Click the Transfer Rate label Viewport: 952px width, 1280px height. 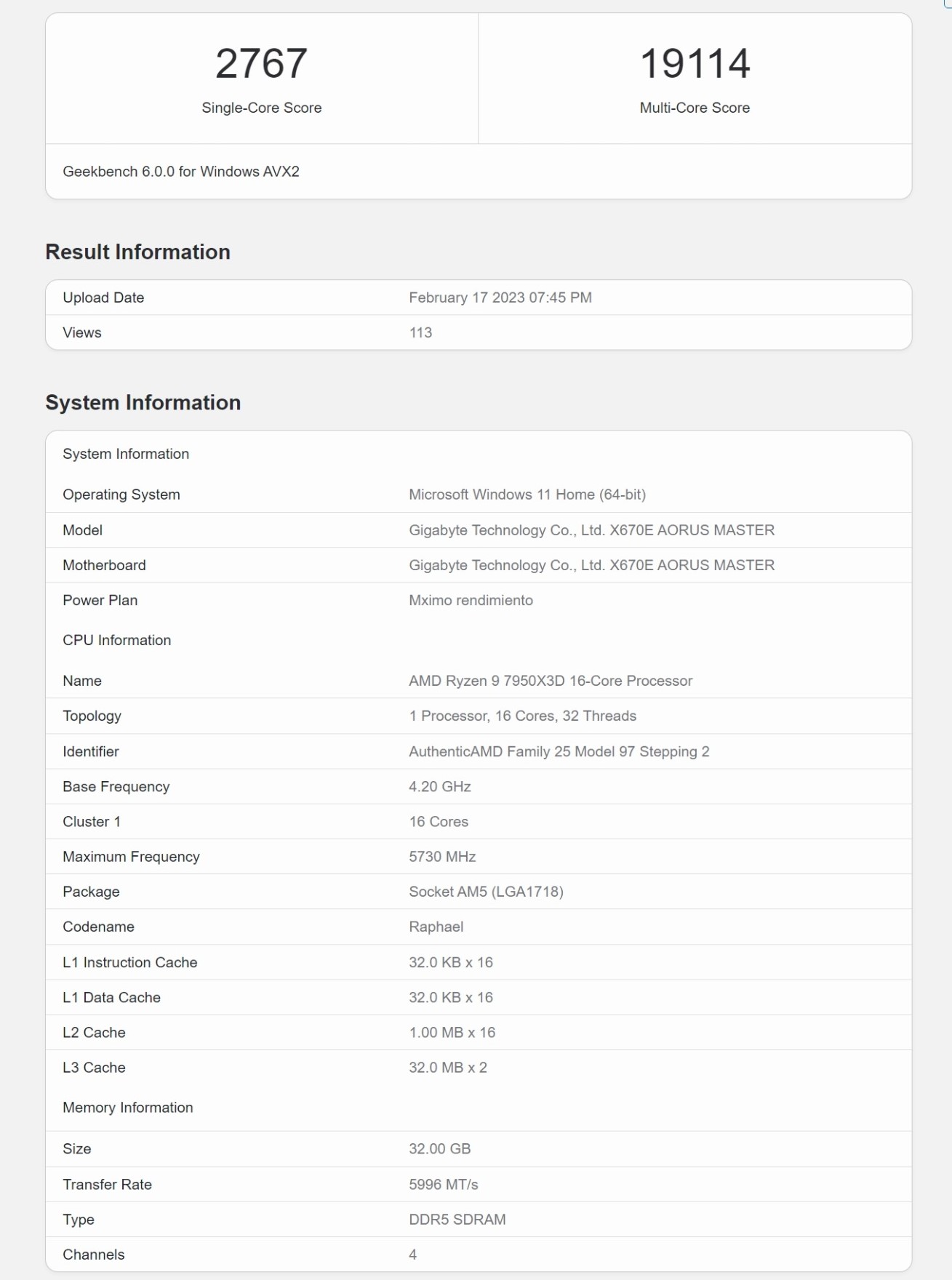point(107,1185)
